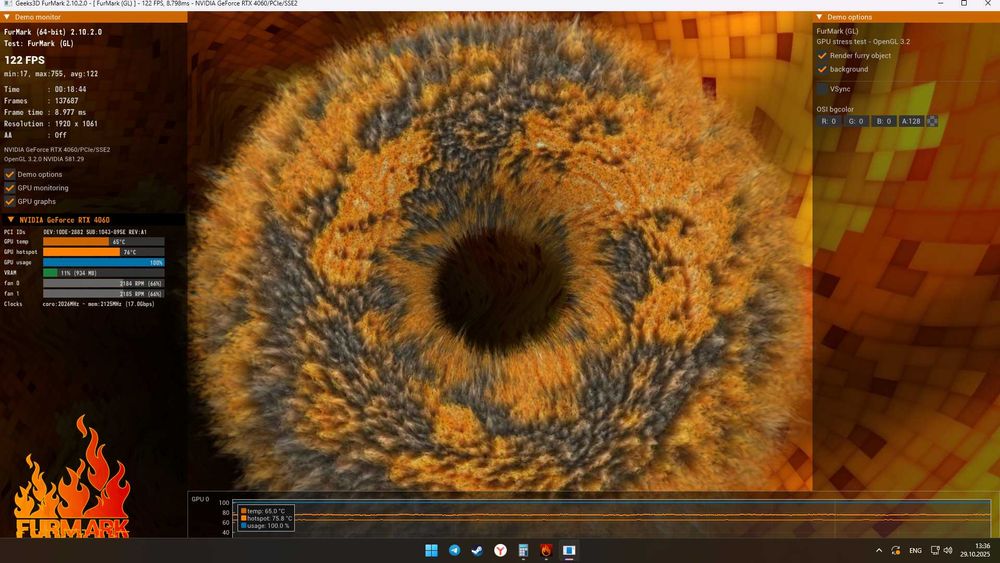1000x563 pixels.
Task: Click the GPU stress test - OpenGL 3.2 text
Action: coord(864,41)
